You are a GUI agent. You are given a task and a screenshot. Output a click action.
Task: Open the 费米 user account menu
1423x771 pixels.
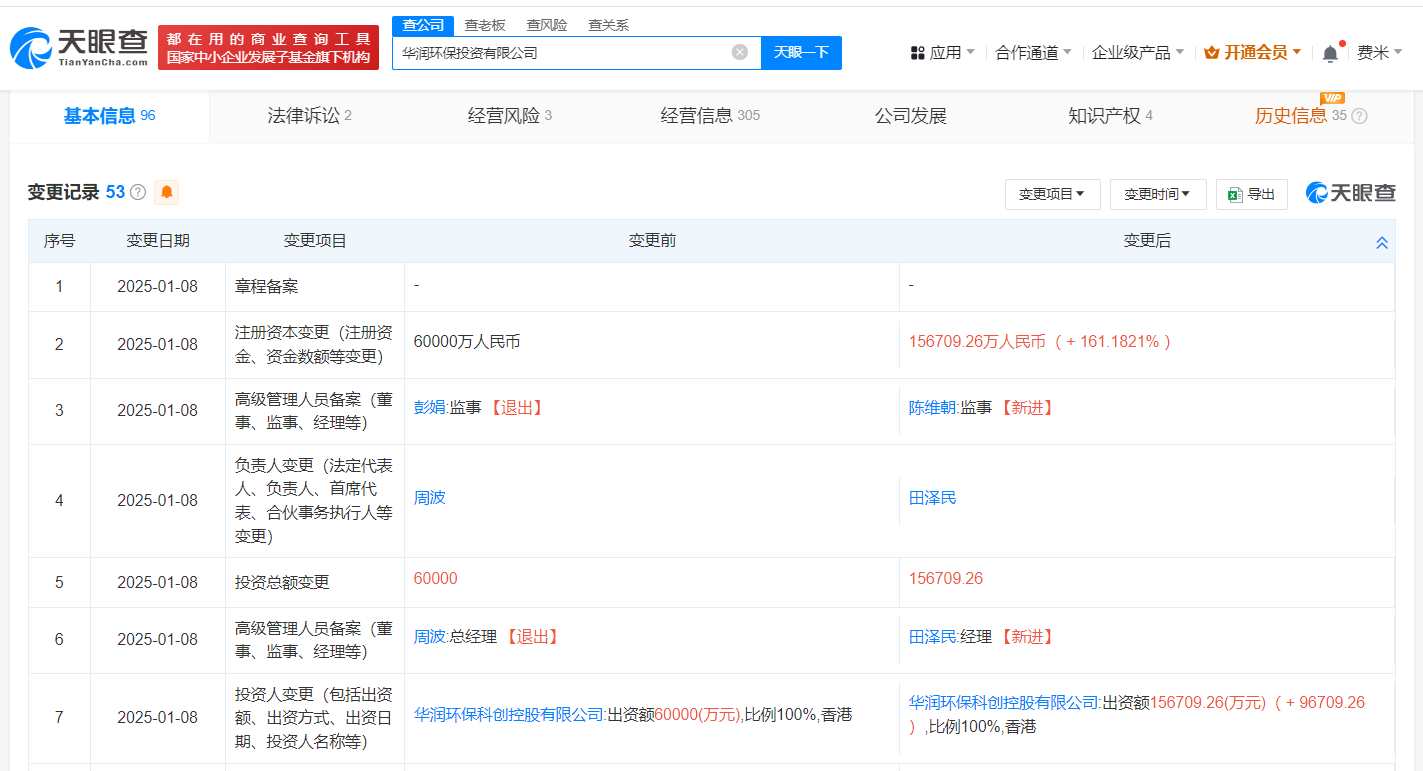pyautogui.click(x=1379, y=53)
